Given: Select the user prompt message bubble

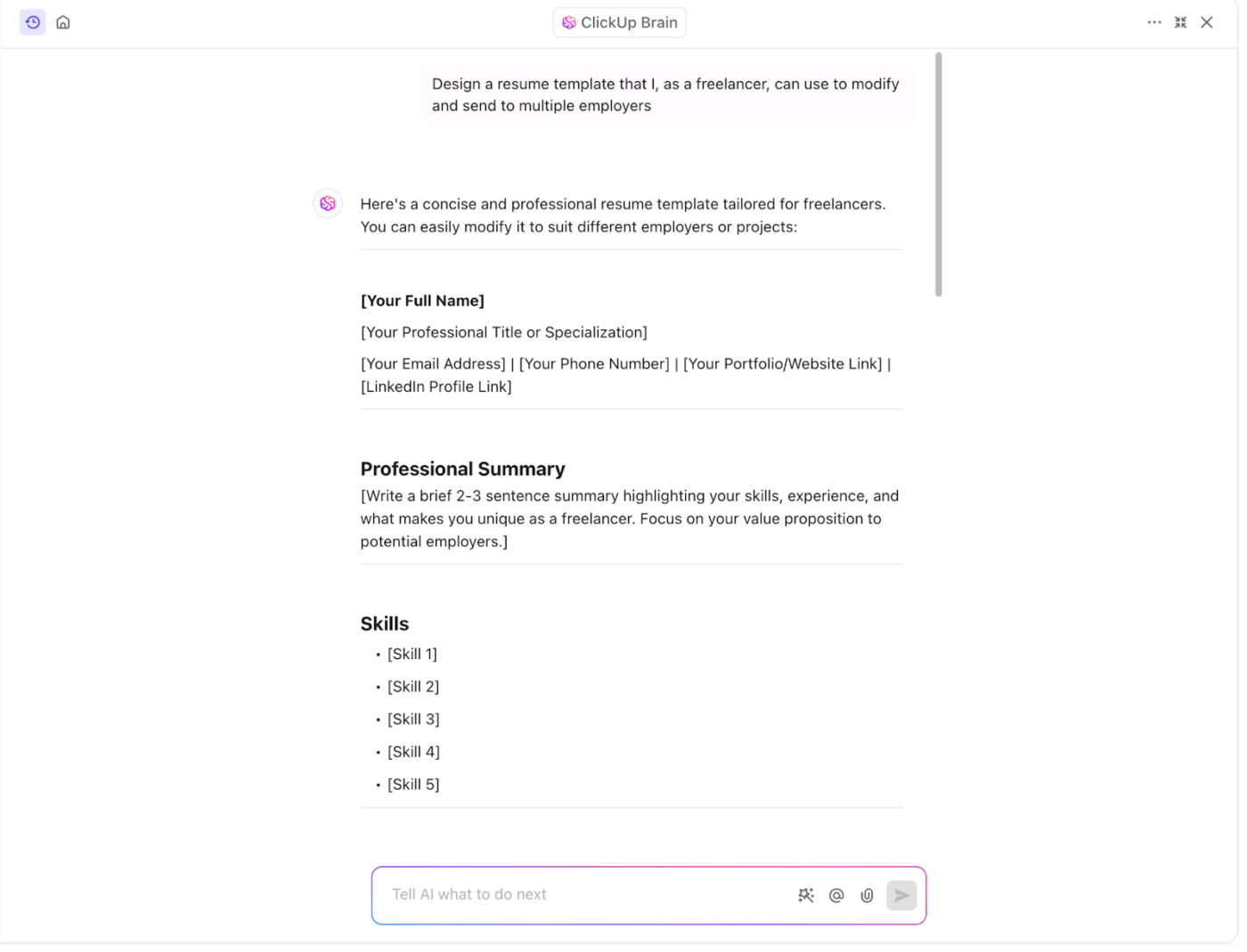Looking at the screenshot, I should (665, 94).
